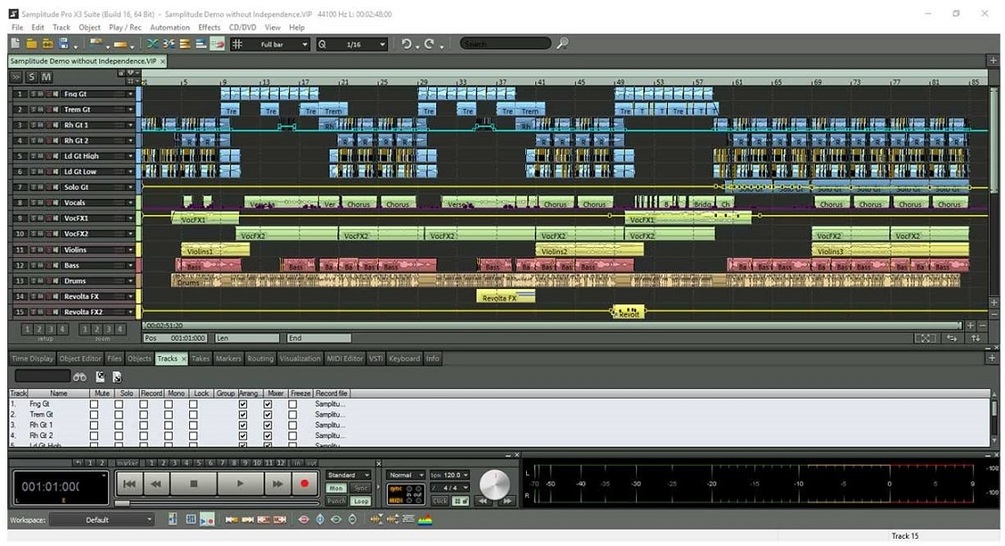Start playback with the Play button
The image size is (1005, 546).
click(240, 484)
